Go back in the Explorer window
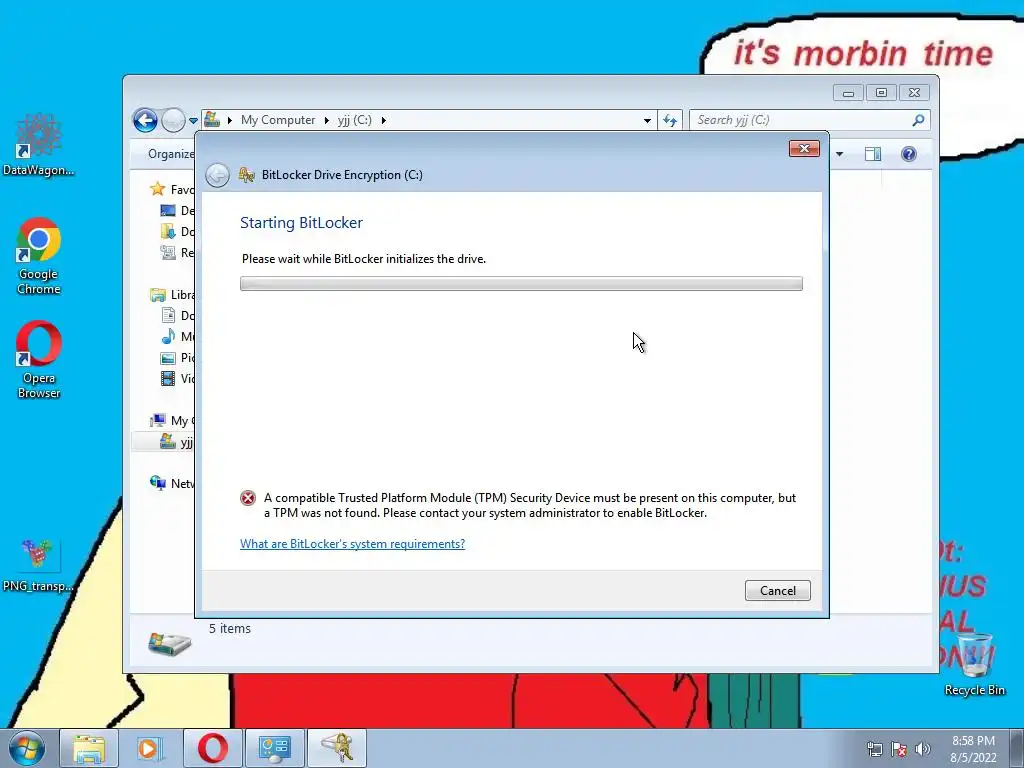Viewport: 1024px width, 768px height. click(145, 120)
